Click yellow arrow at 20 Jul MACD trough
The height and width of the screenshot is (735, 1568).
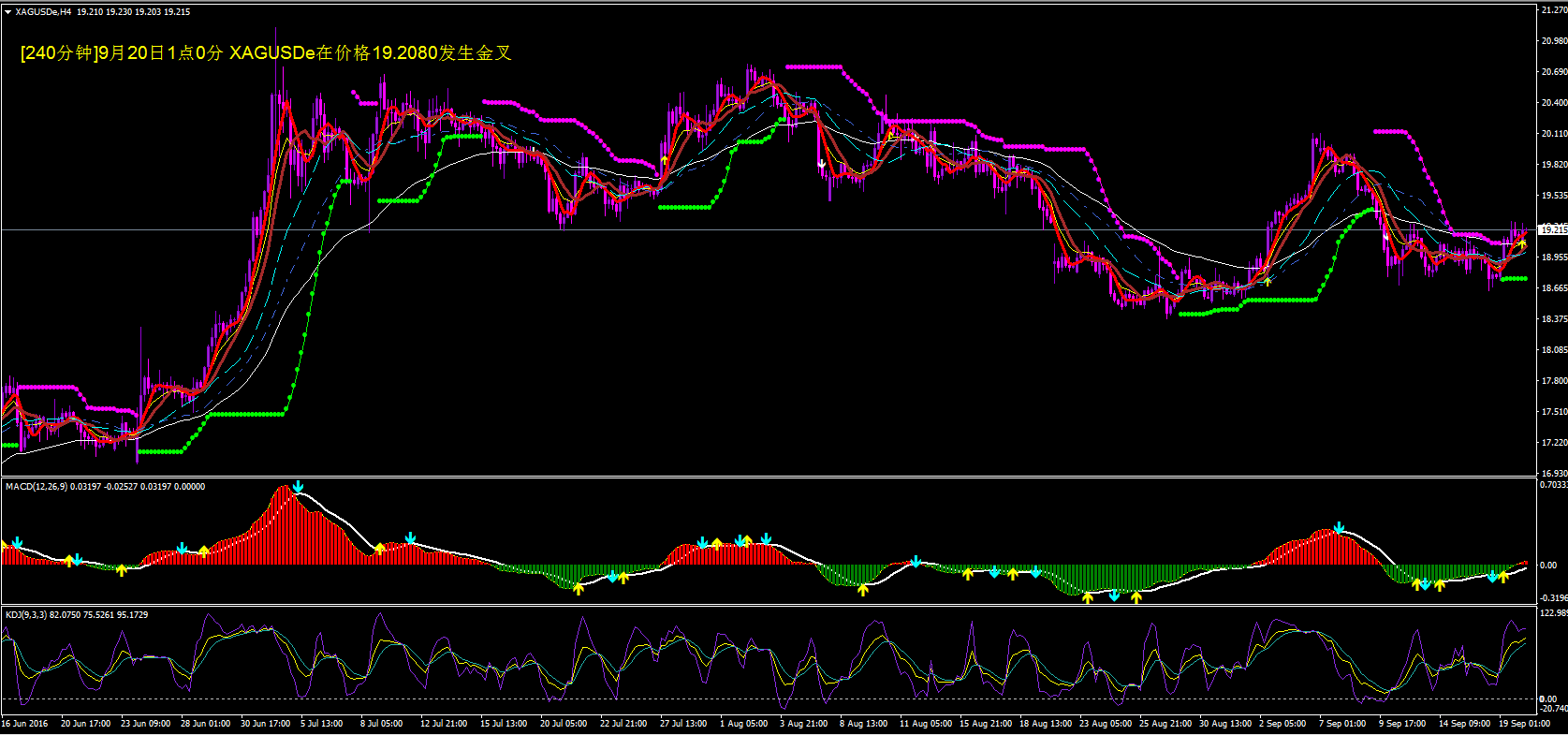tap(579, 588)
